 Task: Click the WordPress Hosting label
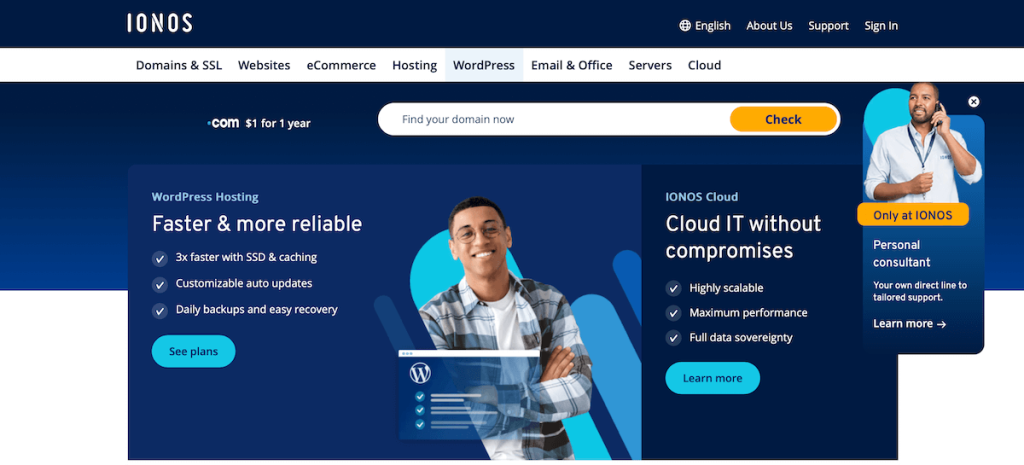[x=205, y=197]
